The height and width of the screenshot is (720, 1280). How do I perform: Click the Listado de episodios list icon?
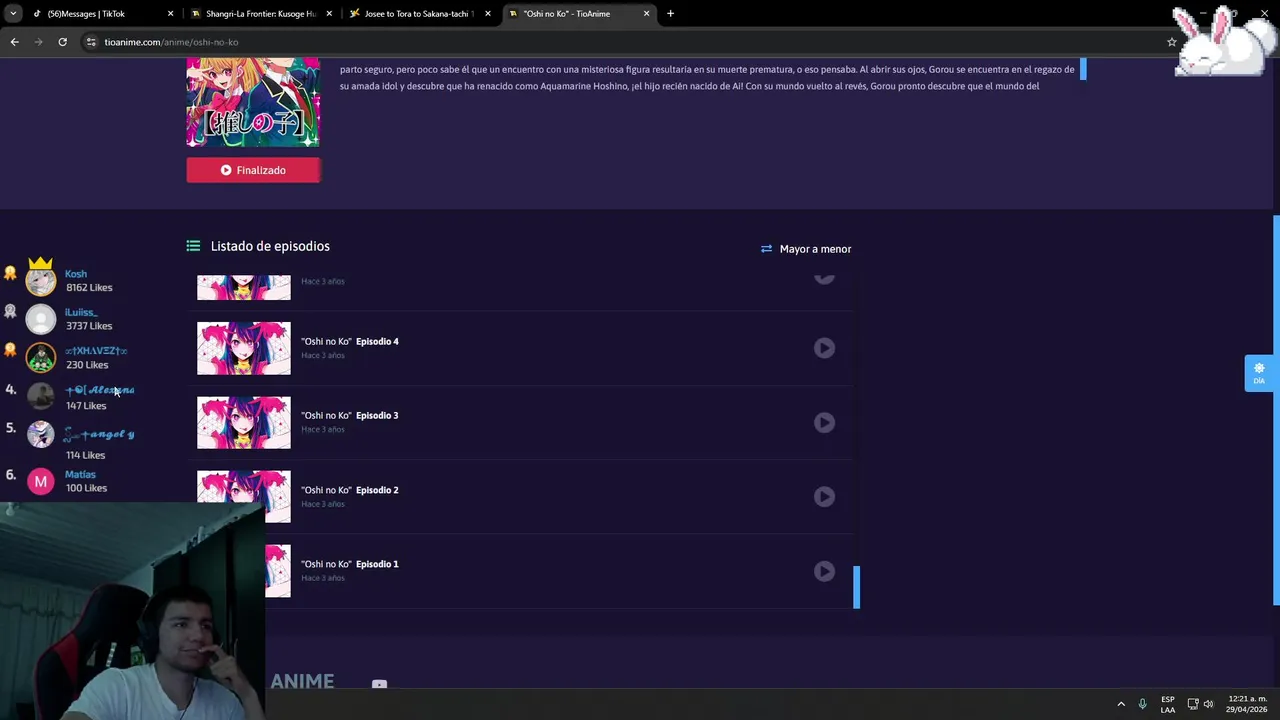pos(193,246)
